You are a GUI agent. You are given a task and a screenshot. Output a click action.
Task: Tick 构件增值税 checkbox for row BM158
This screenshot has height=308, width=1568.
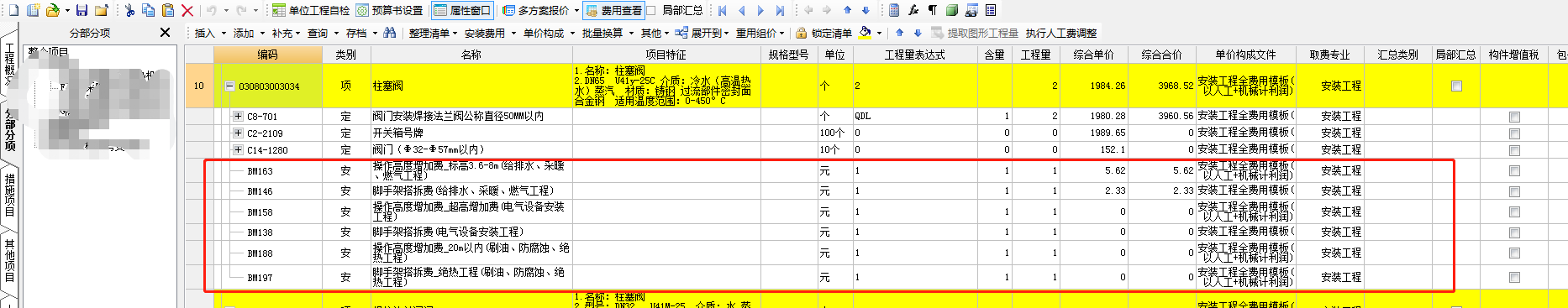coord(1514,212)
